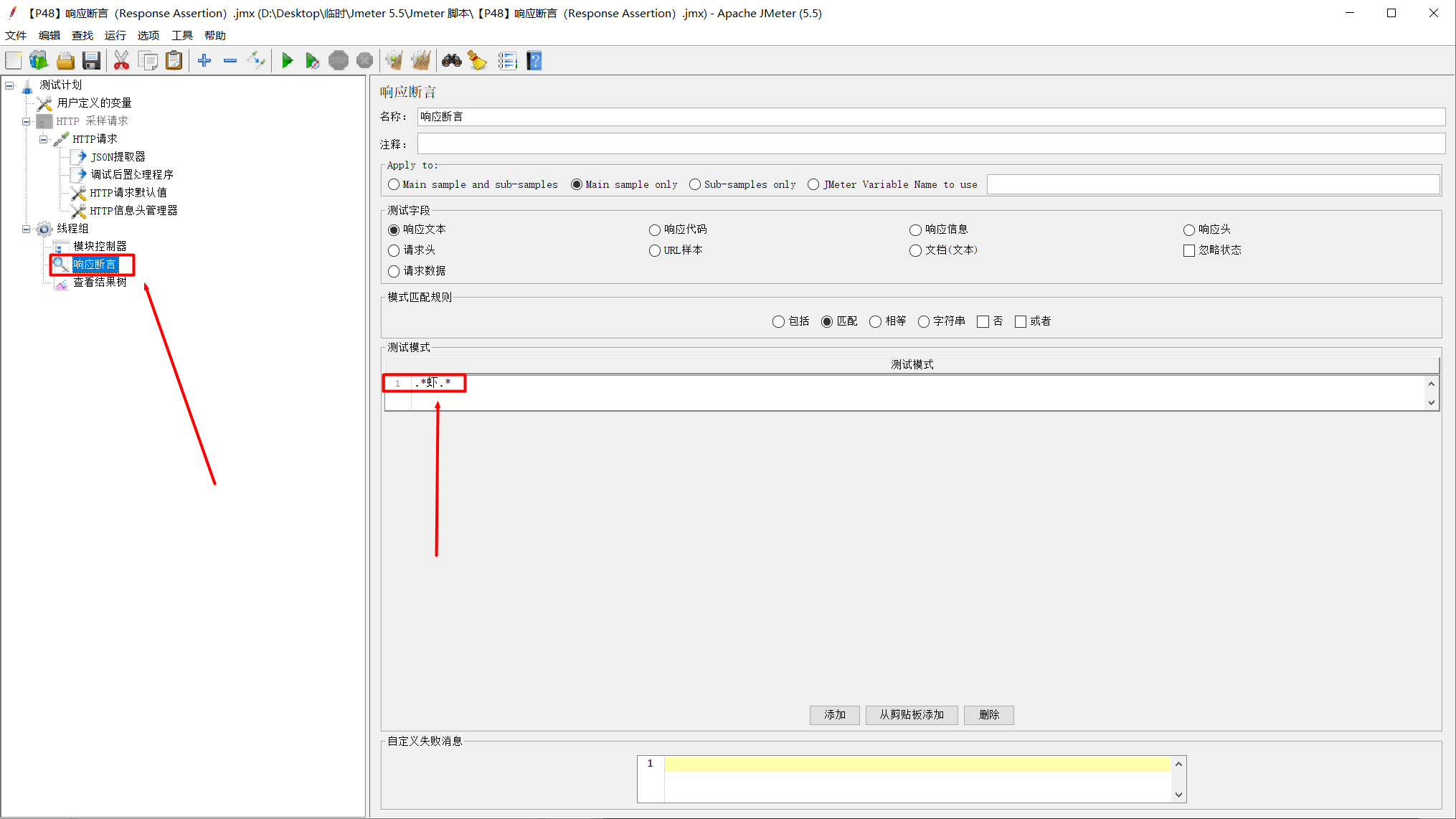The image size is (1456, 819).
Task: Click the Clear All broom icon
Action: (421, 61)
